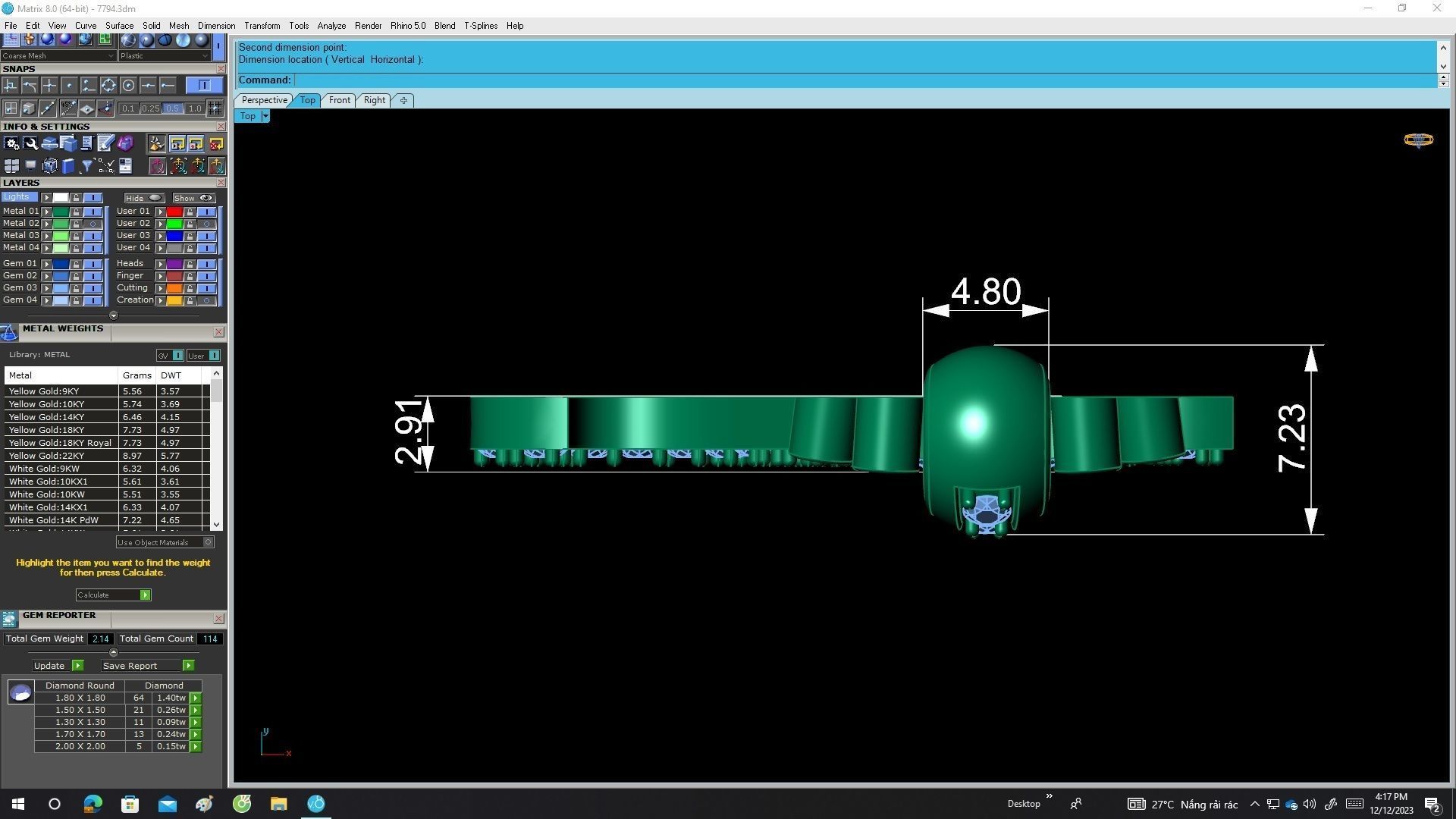Switch to the Perspective viewport tab
The height and width of the screenshot is (819, 1456).
(264, 100)
